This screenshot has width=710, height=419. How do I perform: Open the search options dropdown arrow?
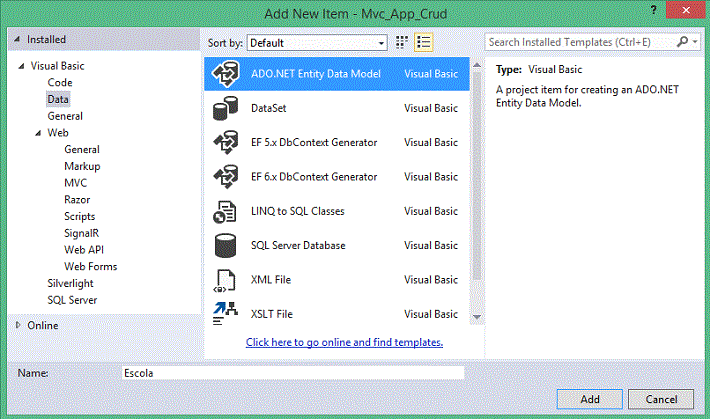[695, 42]
